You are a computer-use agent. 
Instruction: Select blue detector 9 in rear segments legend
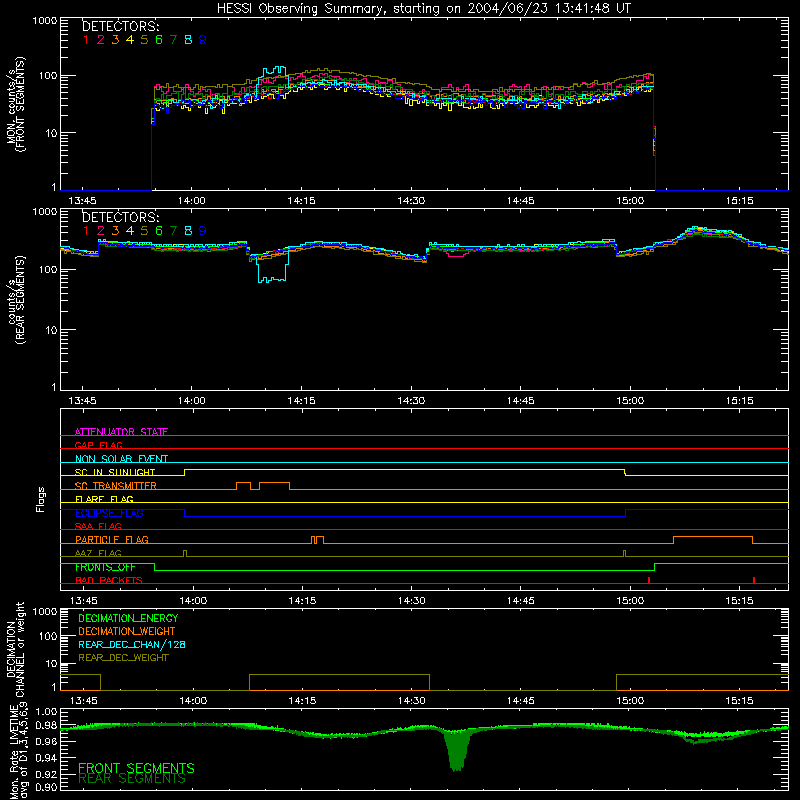click(203, 231)
